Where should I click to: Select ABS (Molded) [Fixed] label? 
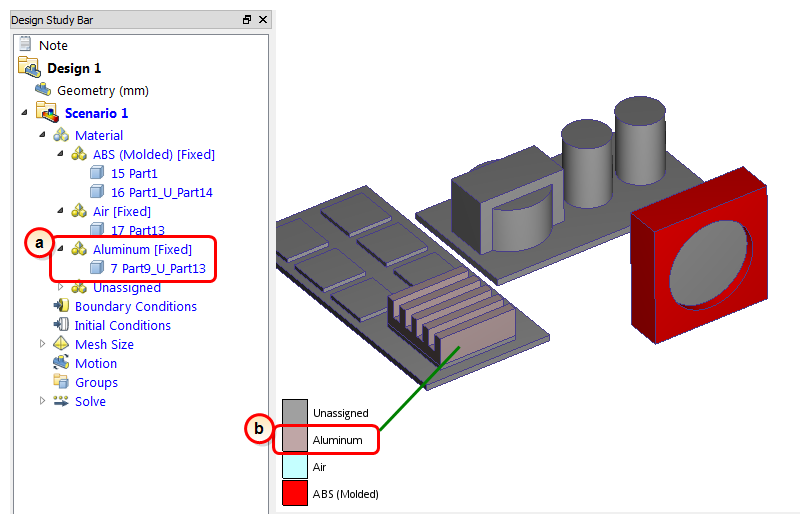pos(154,155)
